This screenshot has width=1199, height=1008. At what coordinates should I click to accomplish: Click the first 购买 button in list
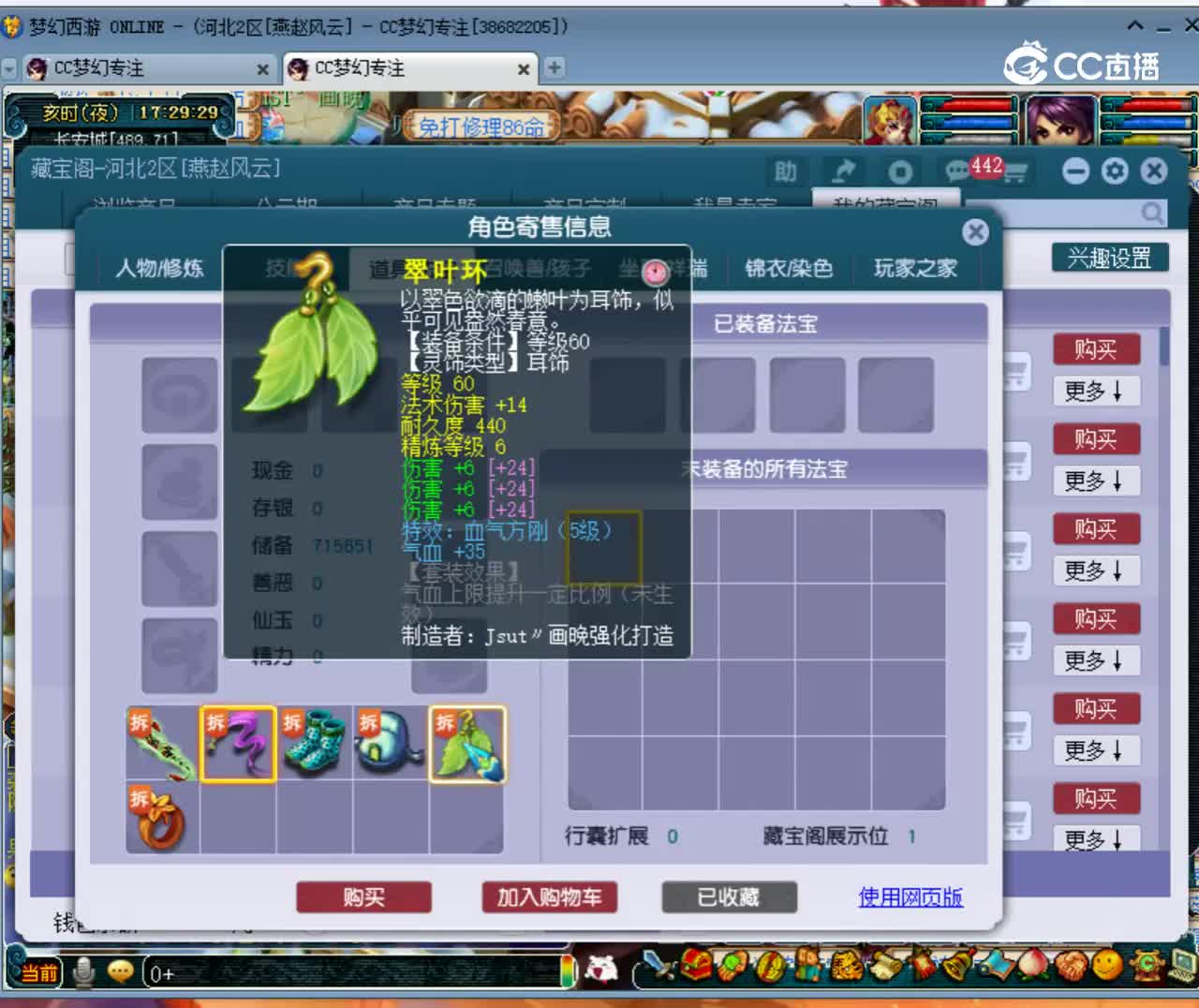[1096, 349]
